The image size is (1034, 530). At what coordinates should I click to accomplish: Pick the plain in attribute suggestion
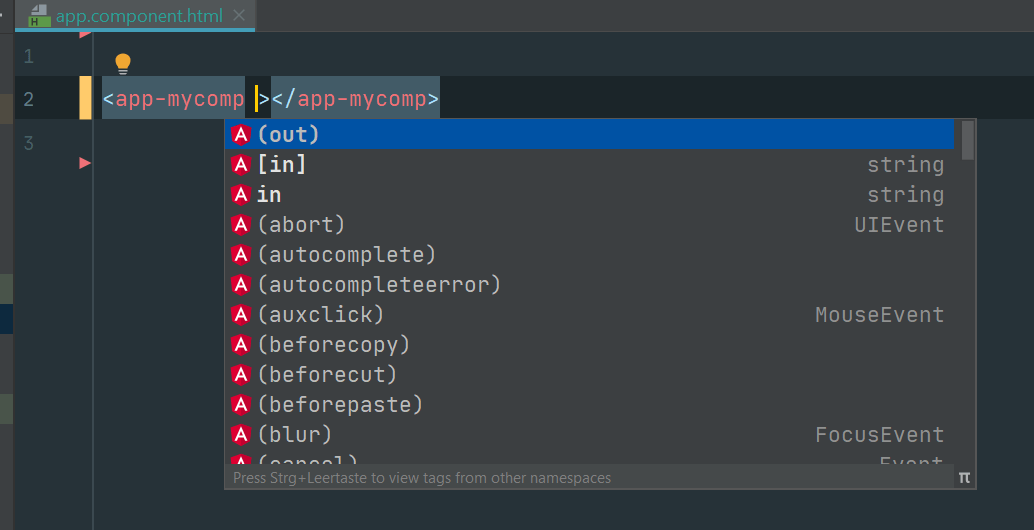[269, 194]
